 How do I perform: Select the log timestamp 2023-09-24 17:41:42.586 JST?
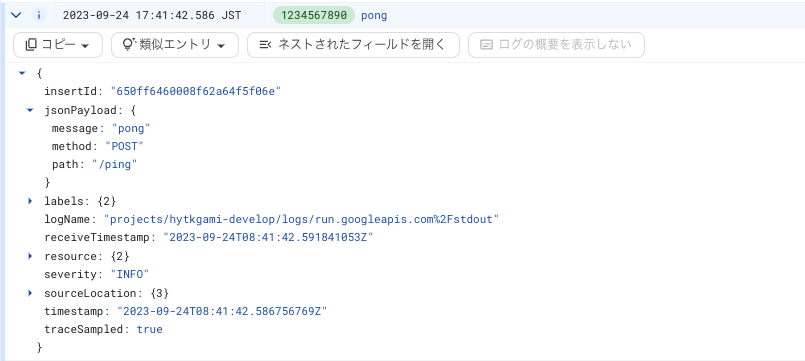pyautogui.click(x=152, y=15)
